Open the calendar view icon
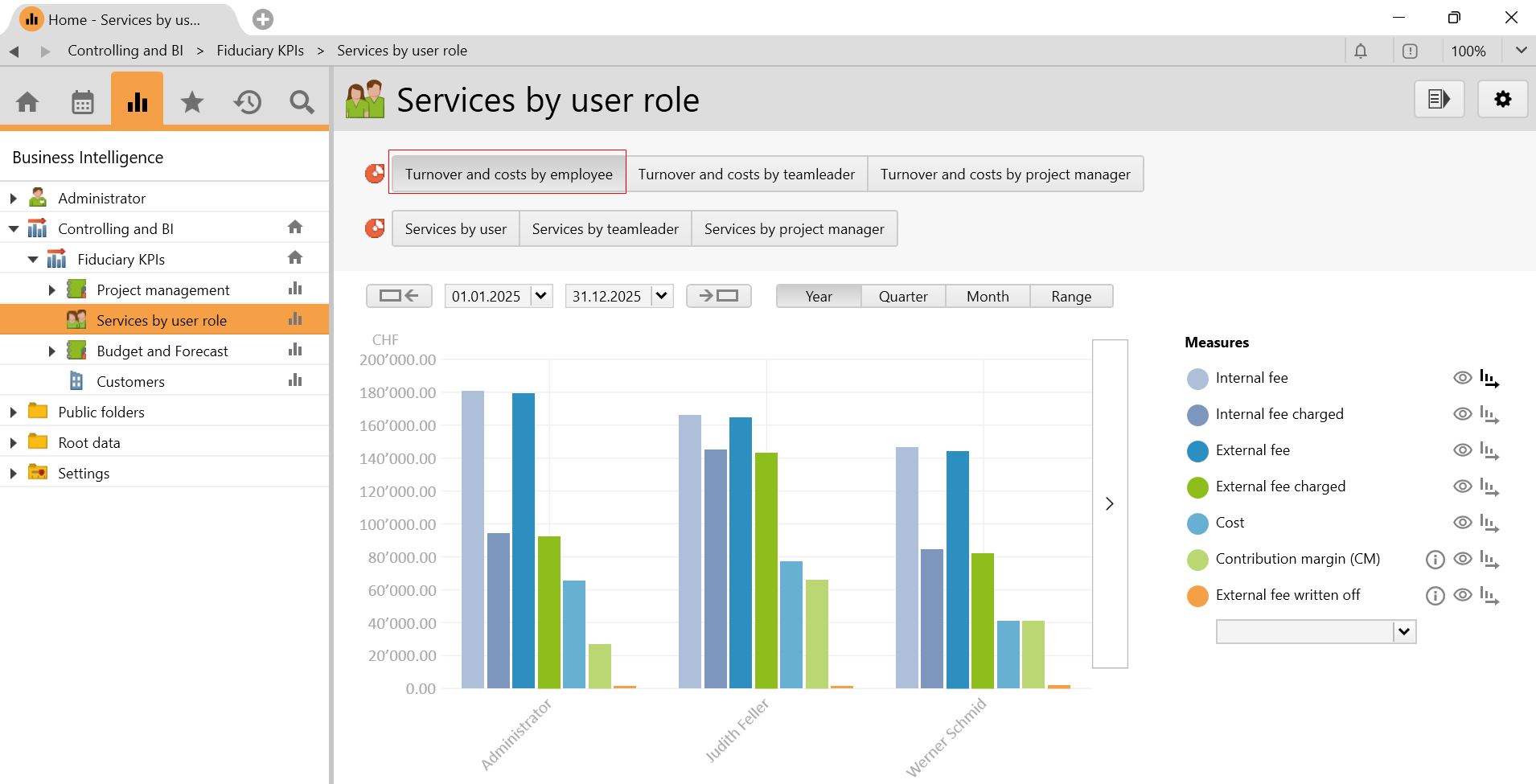 coord(83,102)
